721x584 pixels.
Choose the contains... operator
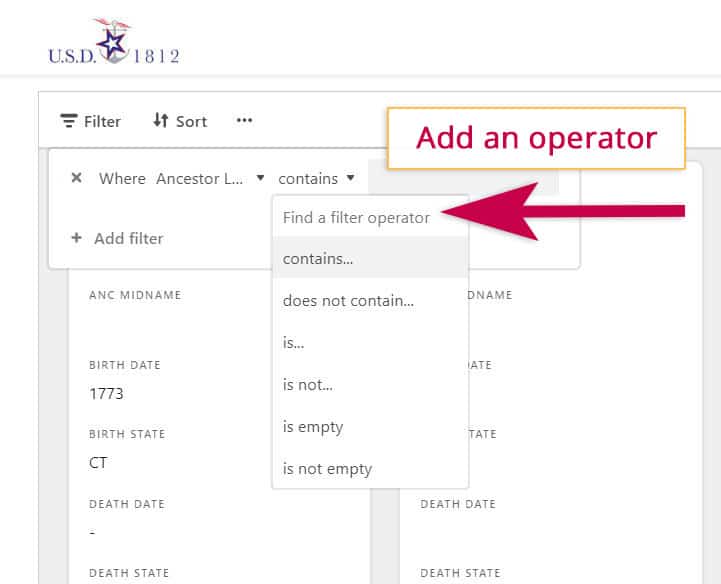tap(370, 259)
